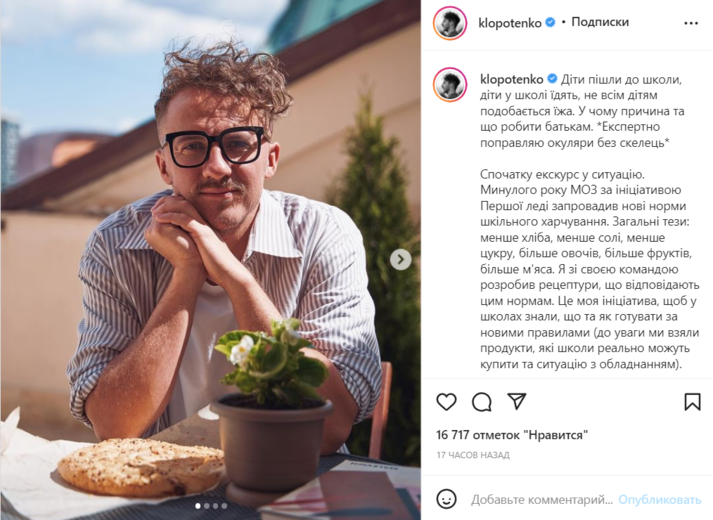View 16 717 likes list
The image size is (713, 520).
point(512,435)
